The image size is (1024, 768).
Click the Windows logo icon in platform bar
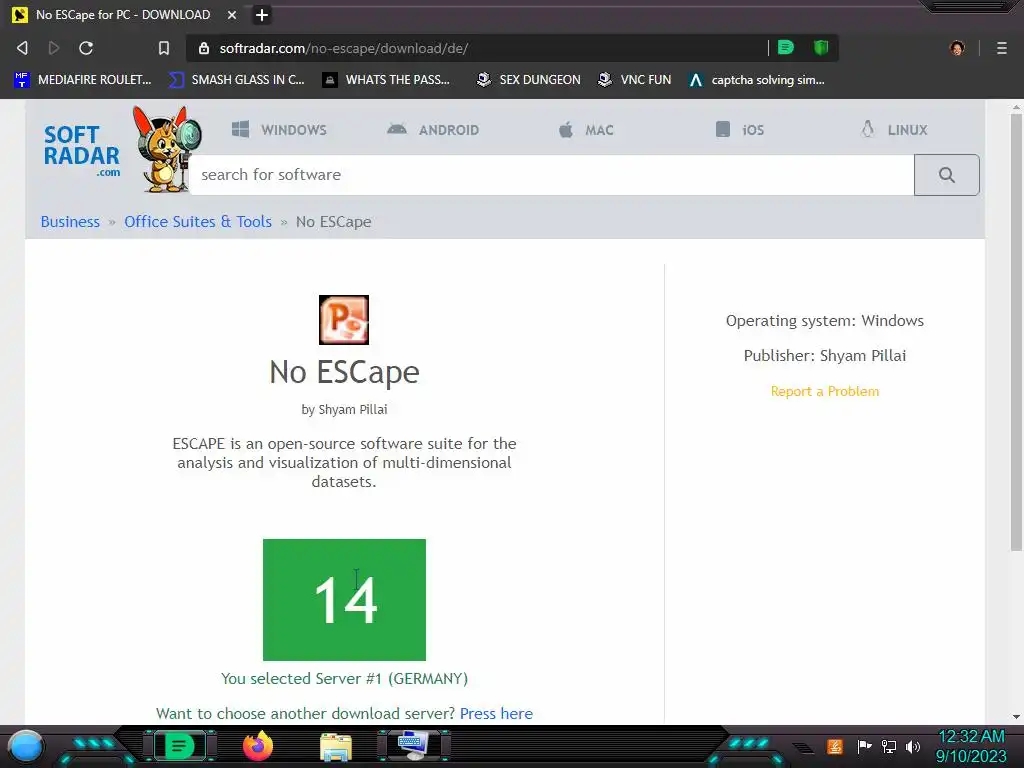pyautogui.click(x=240, y=129)
